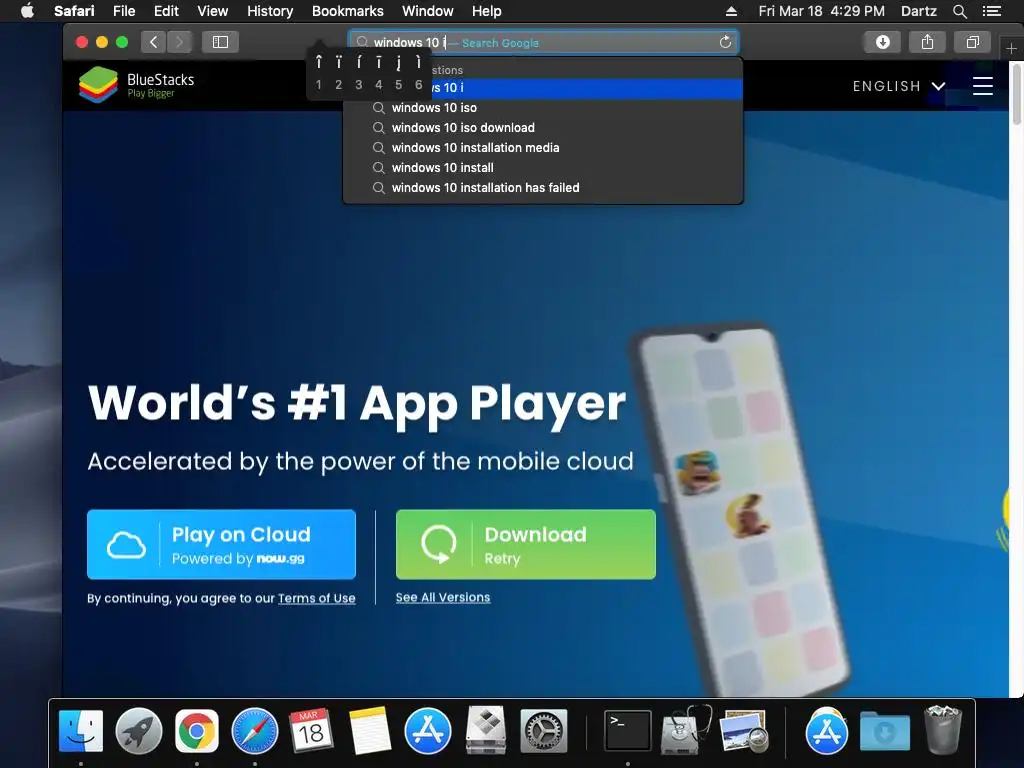Open Preview app in the Dock
Viewport: 1024px width, 768px height.
click(743, 730)
